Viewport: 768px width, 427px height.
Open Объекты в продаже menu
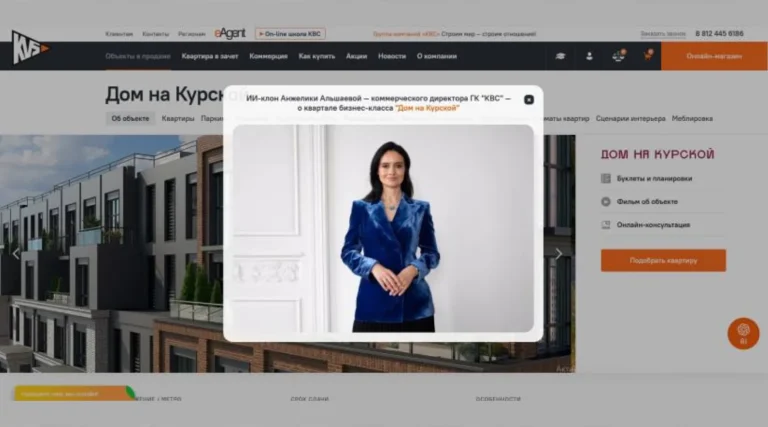(138, 56)
